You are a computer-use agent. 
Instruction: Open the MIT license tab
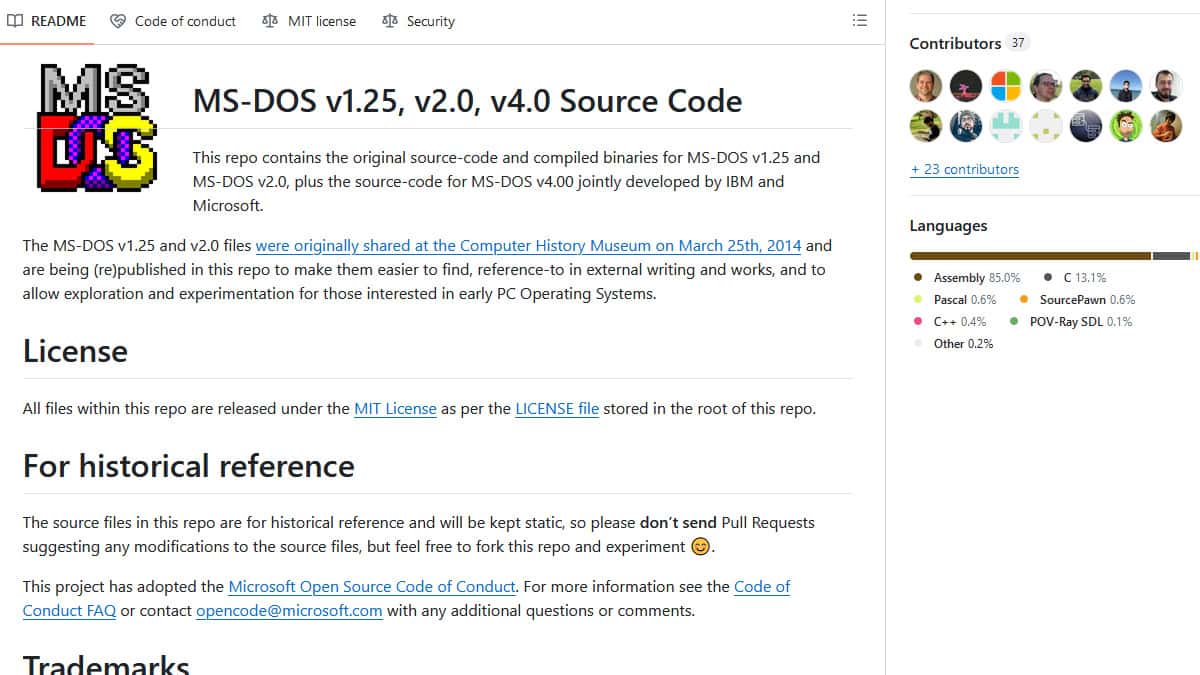click(309, 21)
